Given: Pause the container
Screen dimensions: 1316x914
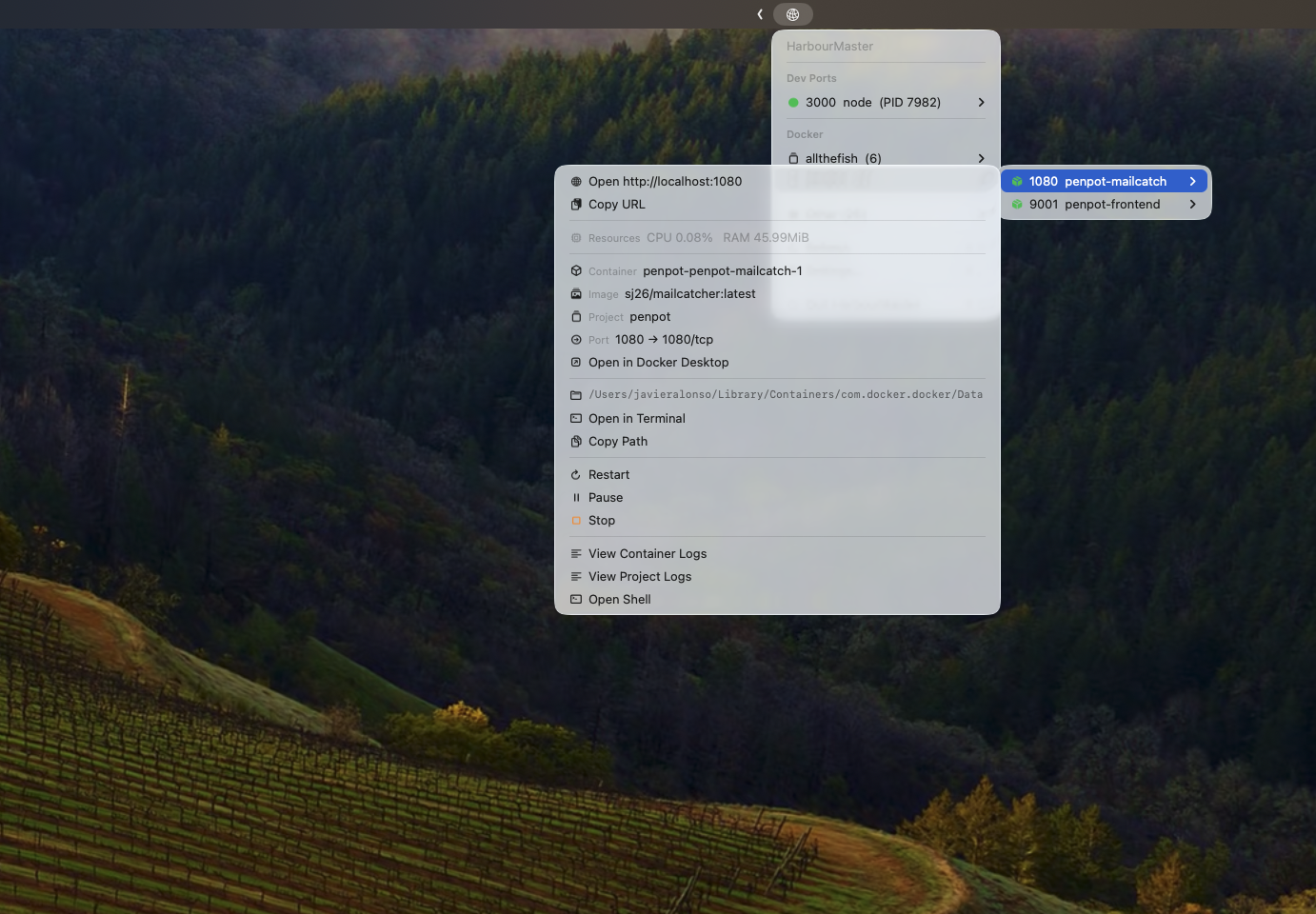Looking at the screenshot, I should click(x=777, y=497).
